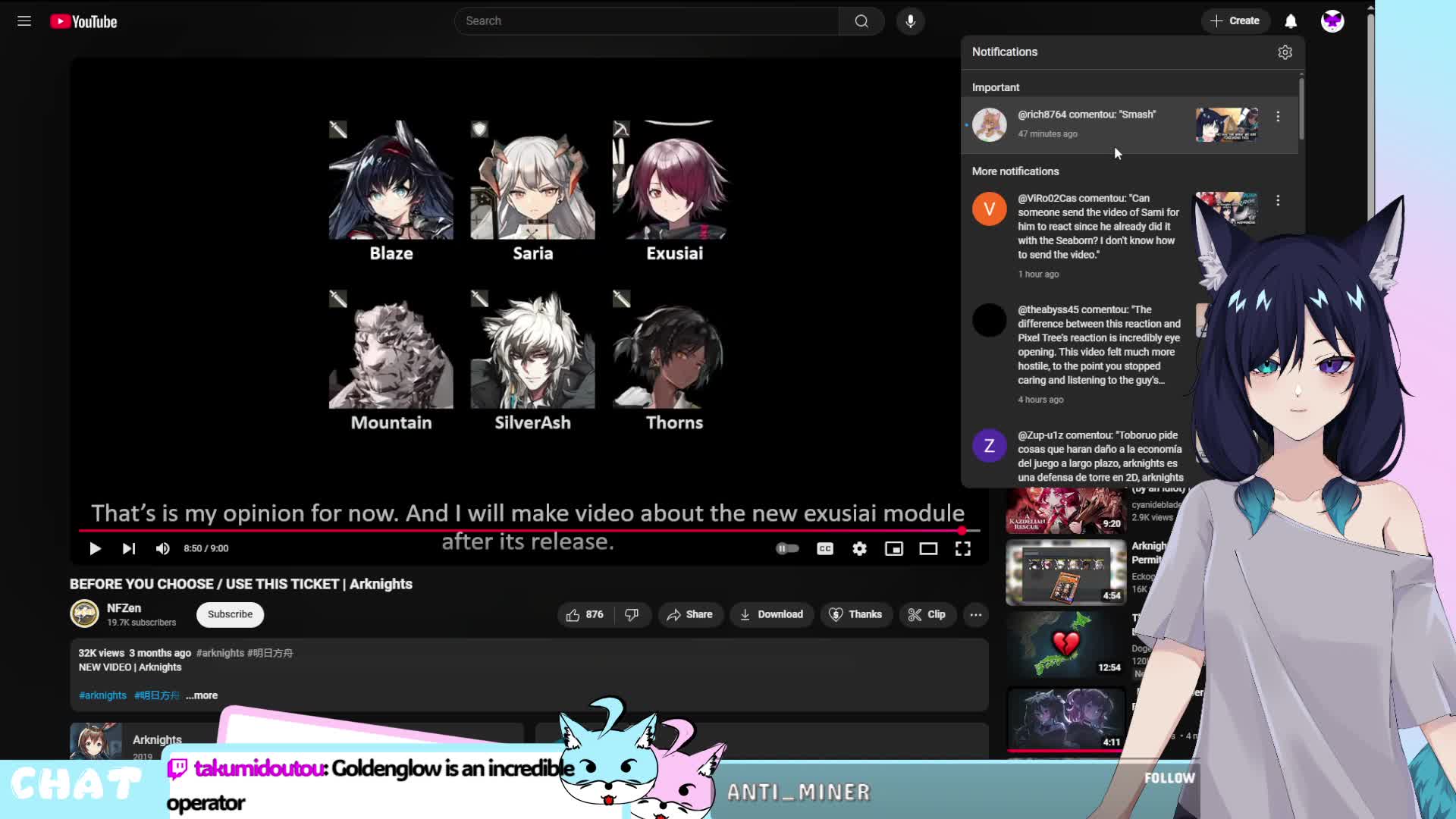The width and height of the screenshot is (1456, 819).
Task: Click the video title text
Action: (241, 584)
